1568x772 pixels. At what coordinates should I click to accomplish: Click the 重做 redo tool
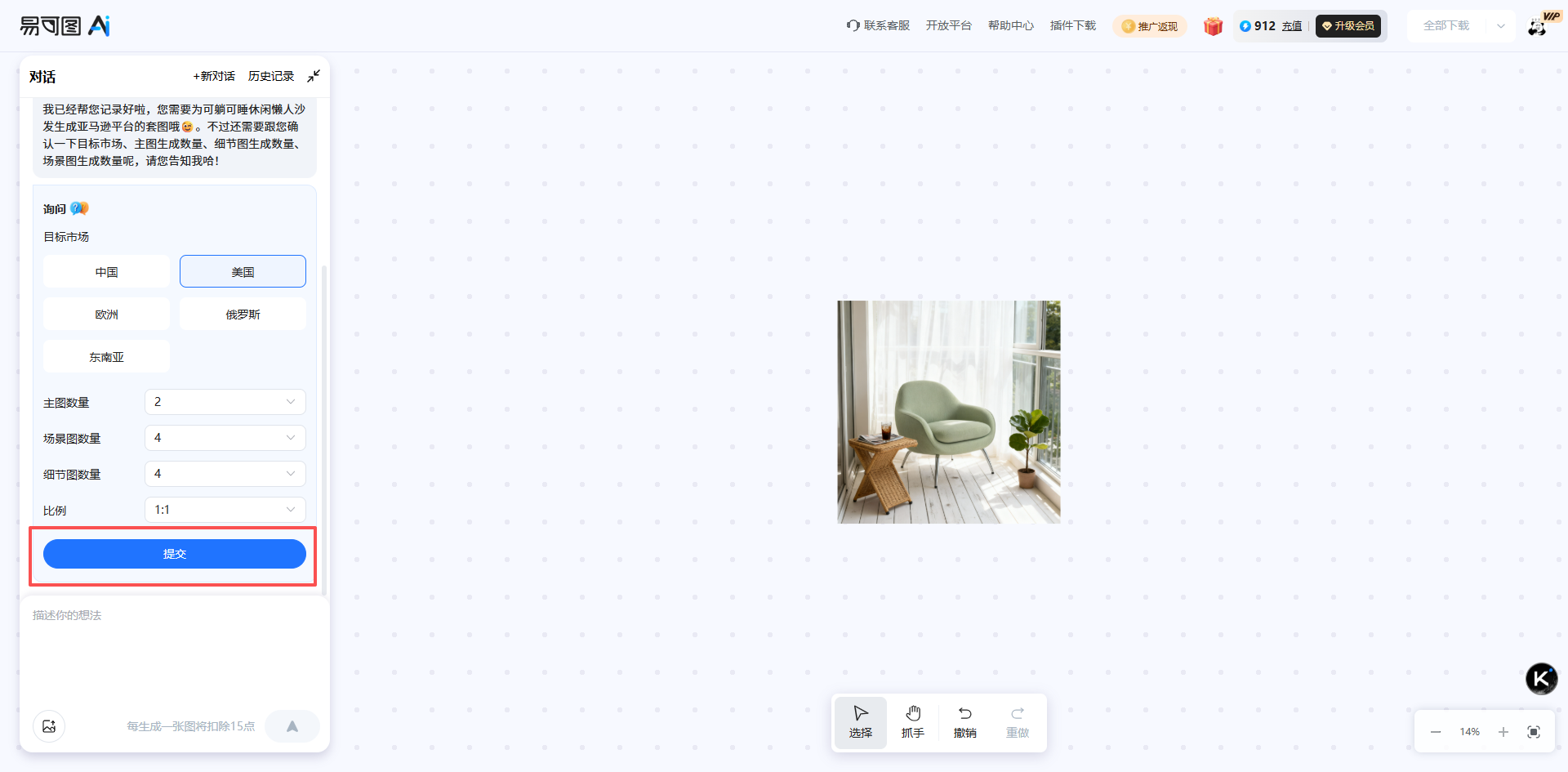[1018, 722]
